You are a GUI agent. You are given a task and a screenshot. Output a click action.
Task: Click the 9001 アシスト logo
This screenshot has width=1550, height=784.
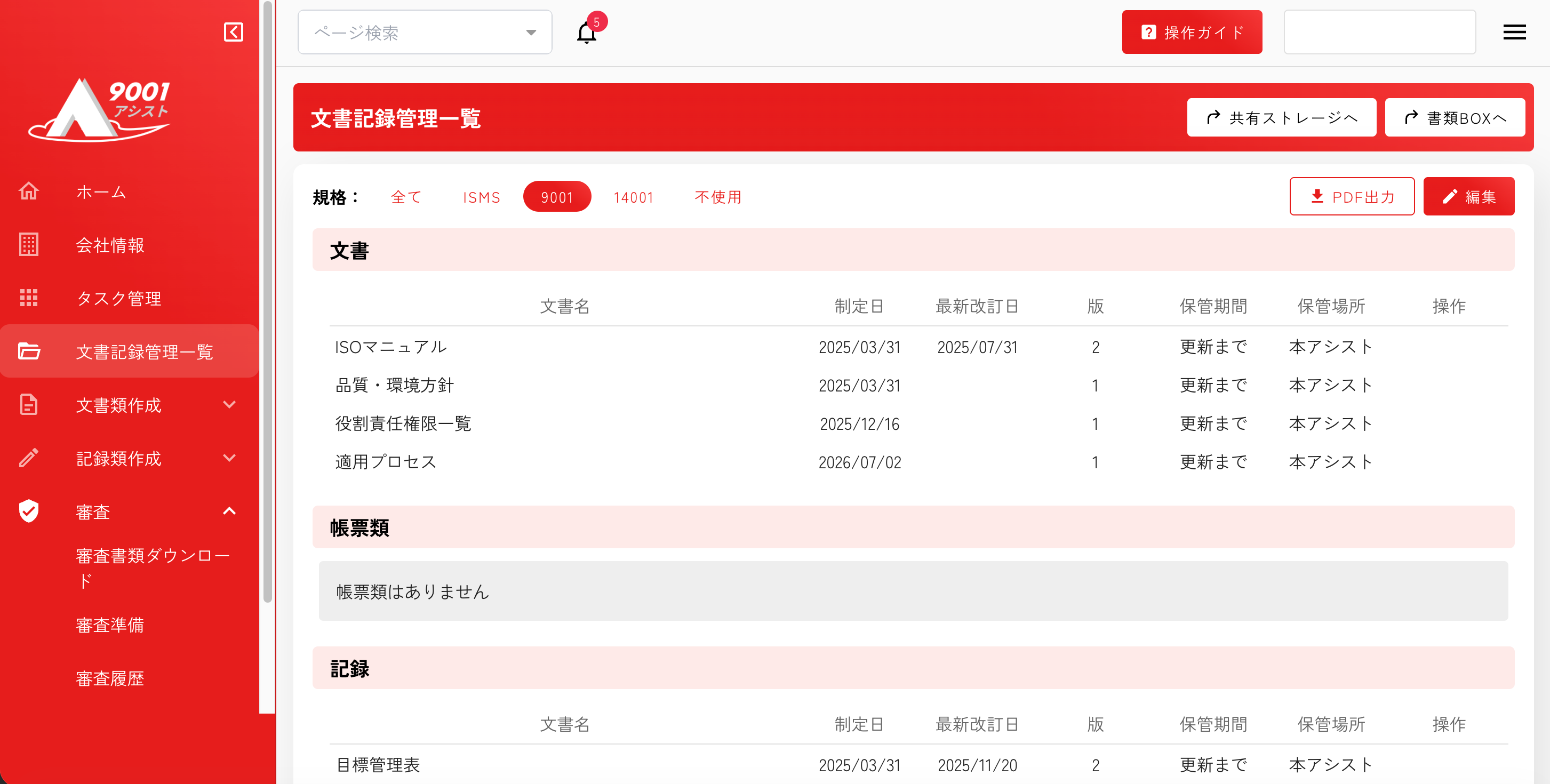point(100,109)
